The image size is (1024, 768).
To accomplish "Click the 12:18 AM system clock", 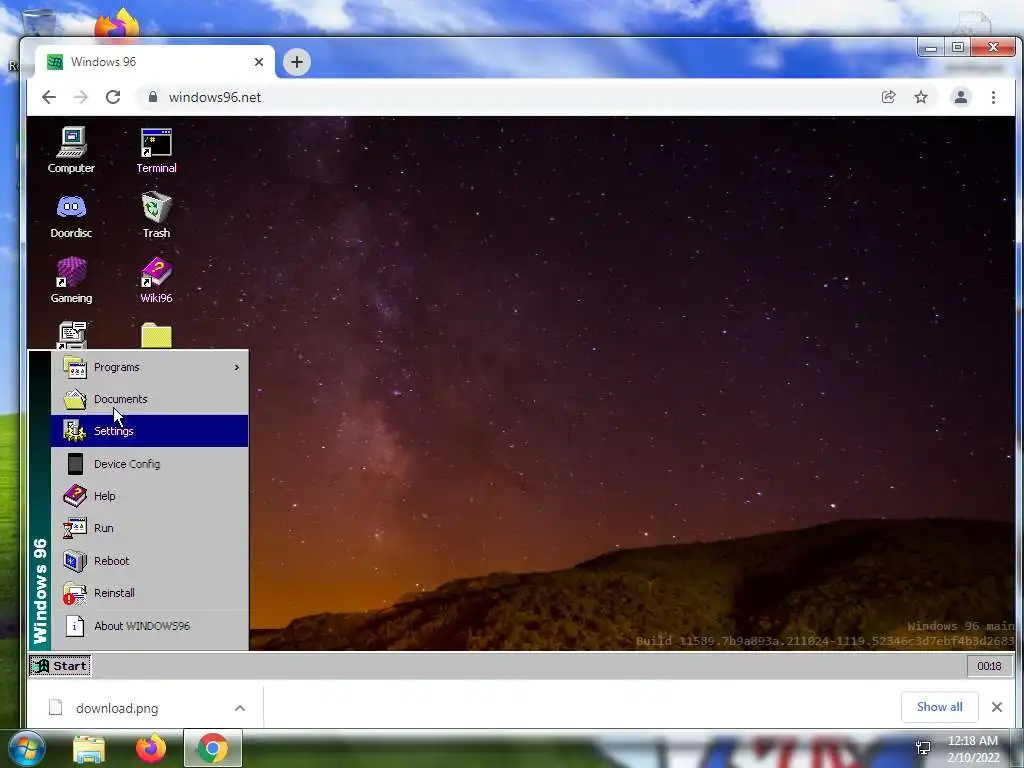I will click(973, 748).
